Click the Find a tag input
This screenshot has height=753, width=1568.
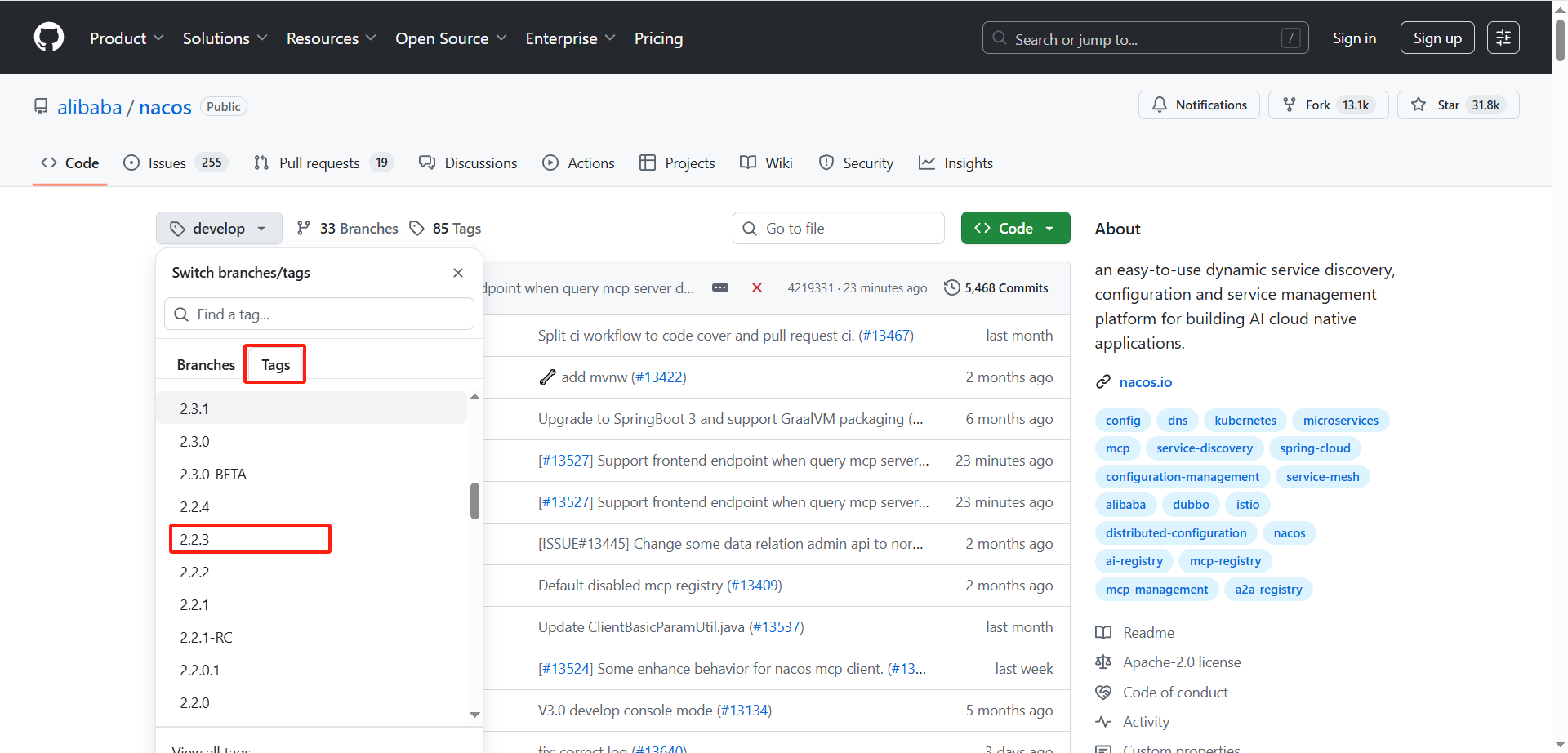click(x=319, y=314)
